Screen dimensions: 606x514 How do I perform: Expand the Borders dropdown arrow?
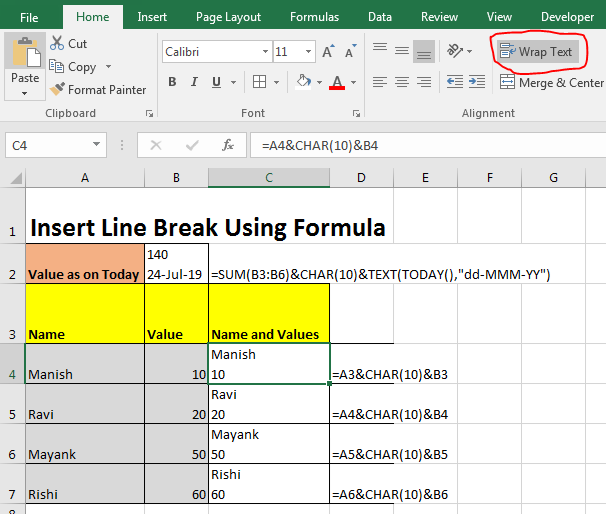pyautogui.click(x=276, y=82)
